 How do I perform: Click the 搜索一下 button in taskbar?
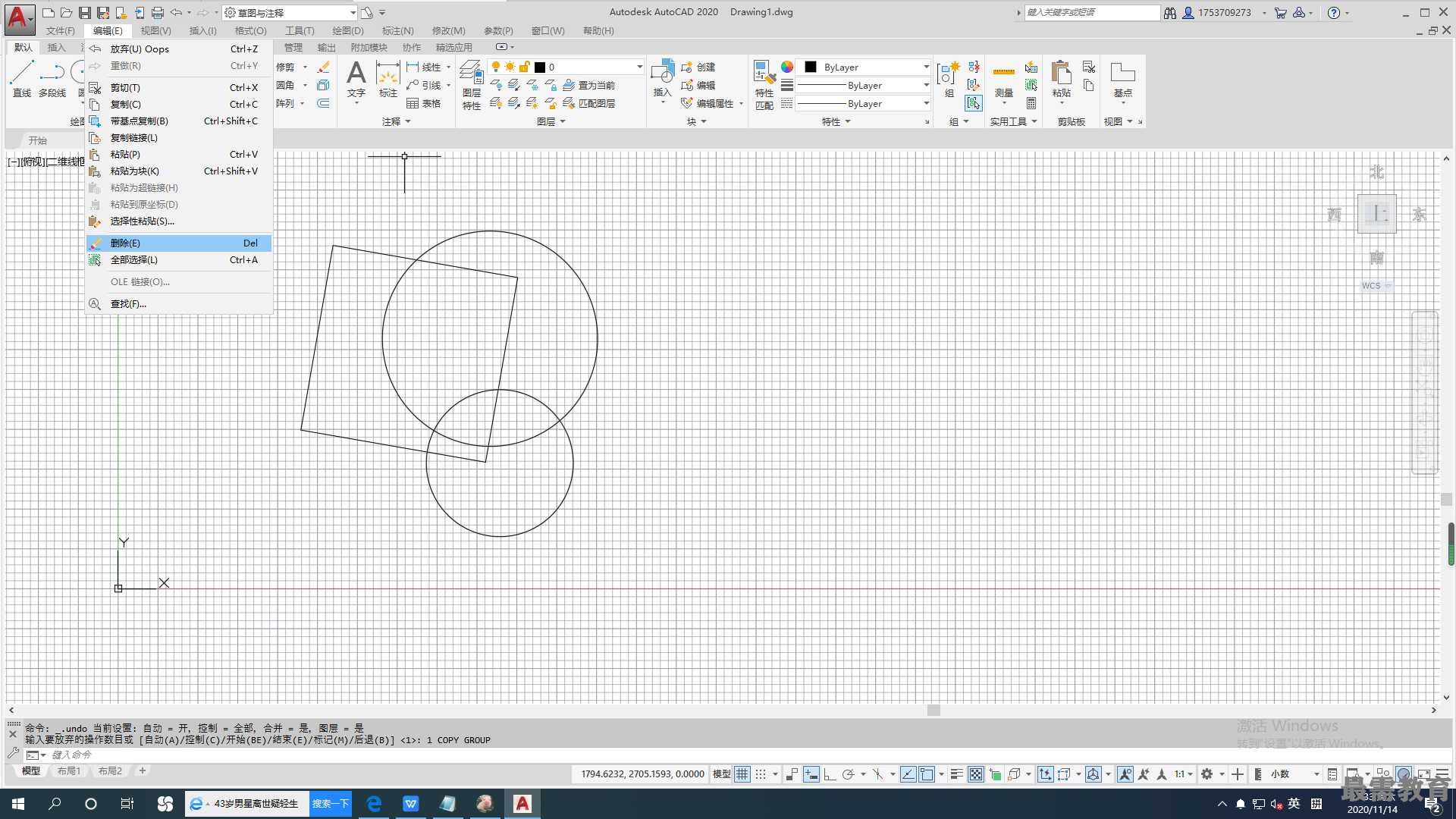[x=331, y=804]
